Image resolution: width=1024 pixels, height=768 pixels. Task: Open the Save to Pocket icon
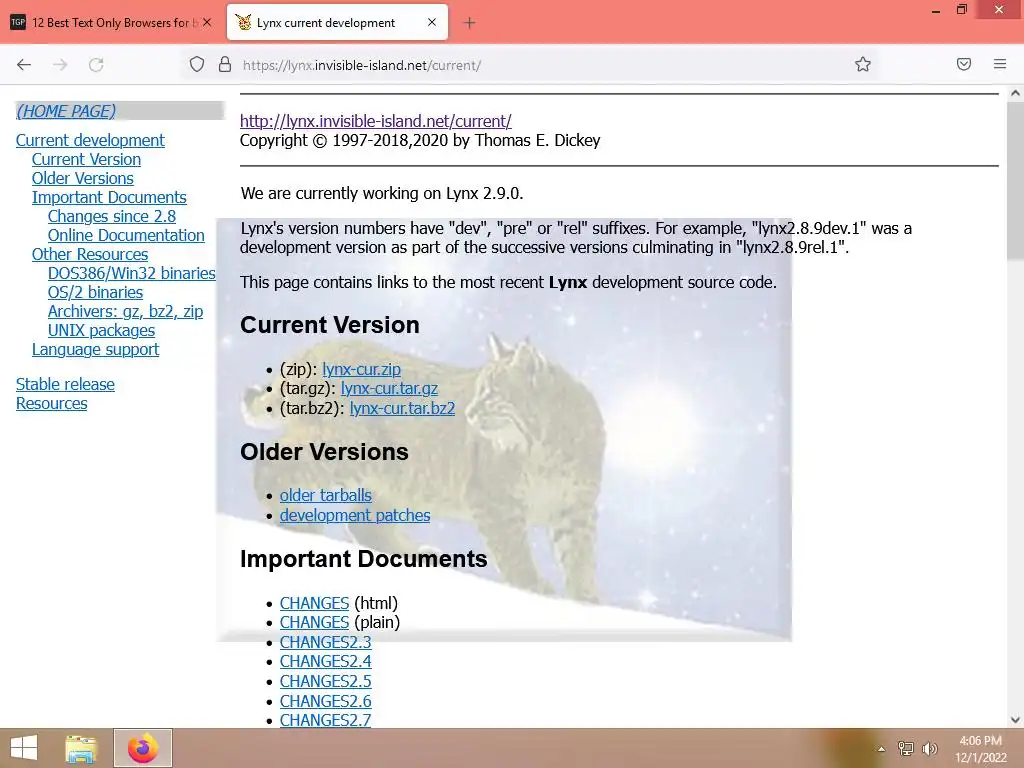[x=964, y=64]
